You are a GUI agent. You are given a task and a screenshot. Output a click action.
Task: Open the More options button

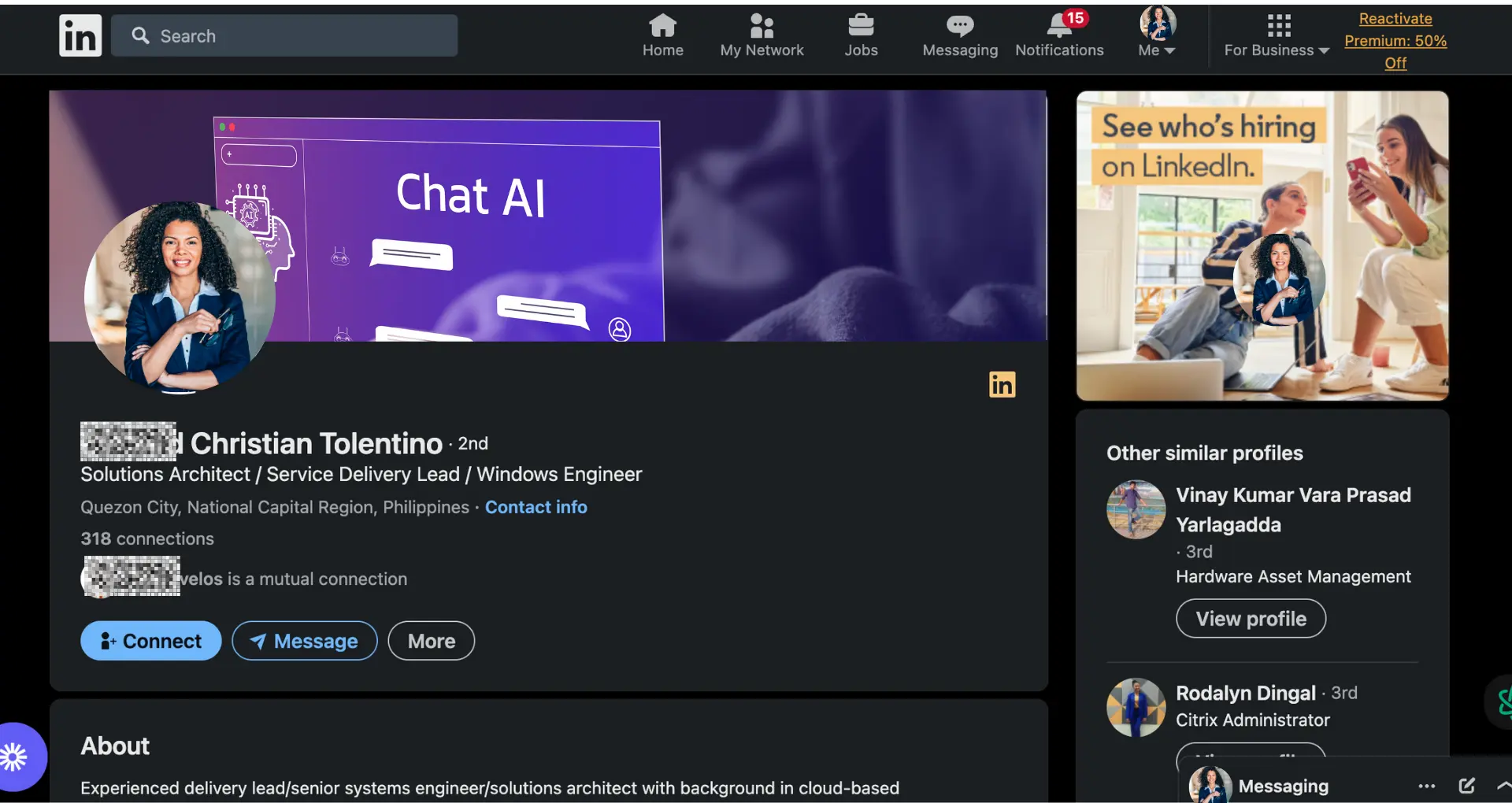(431, 641)
